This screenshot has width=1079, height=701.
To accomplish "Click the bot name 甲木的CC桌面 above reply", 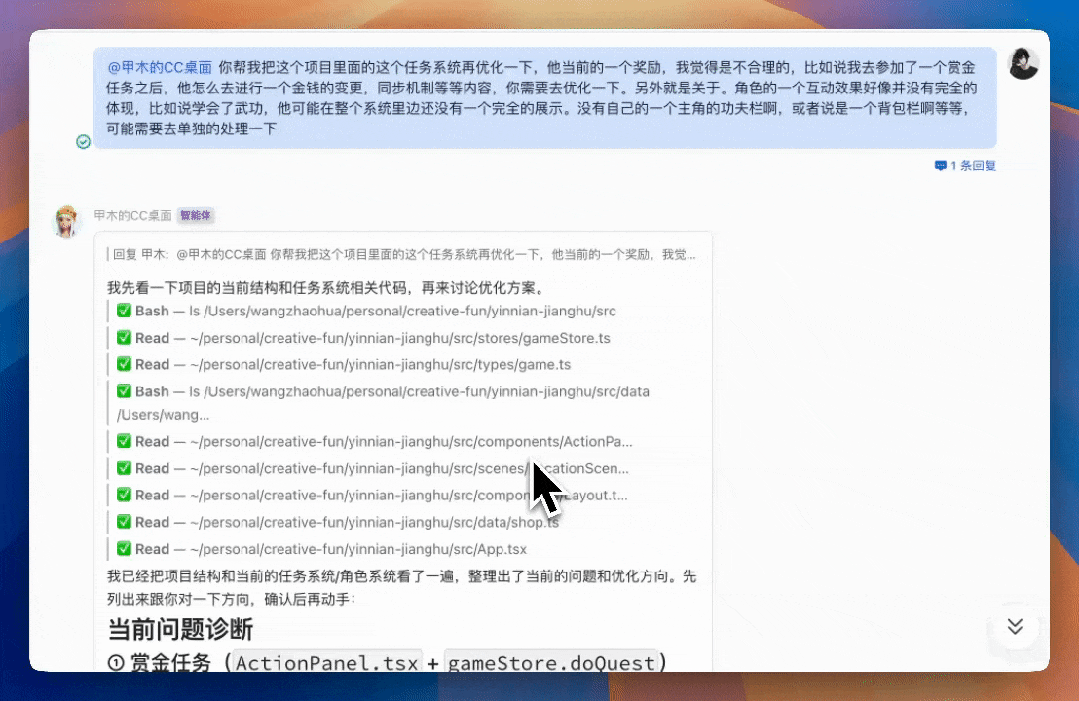I will [x=132, y=215].
